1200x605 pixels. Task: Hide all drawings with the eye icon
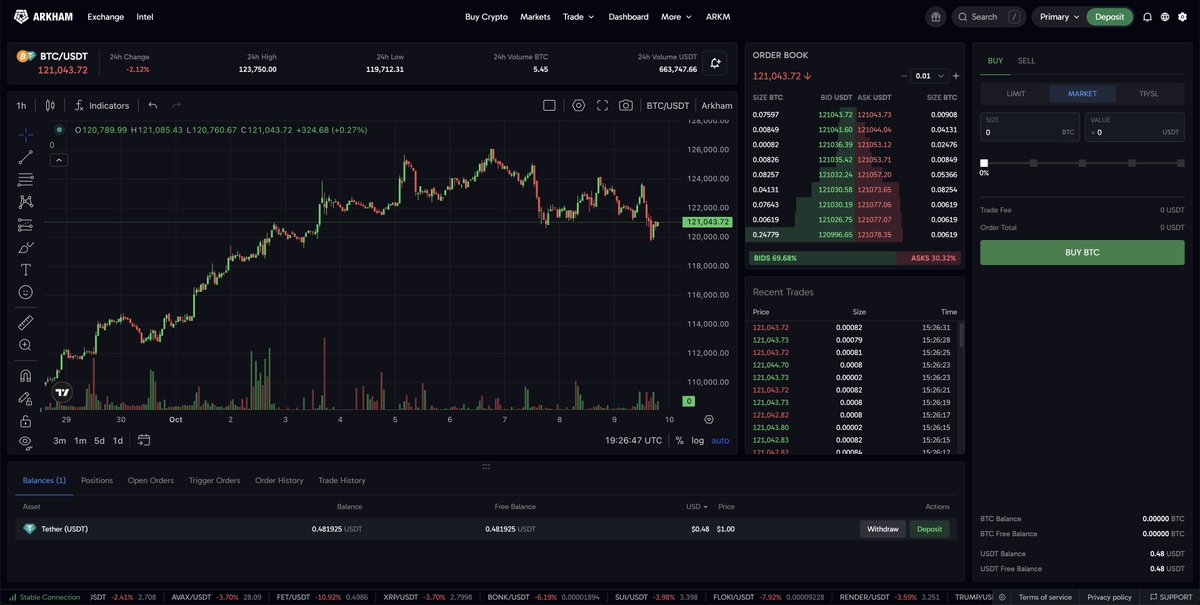click(x=26, y=441)
